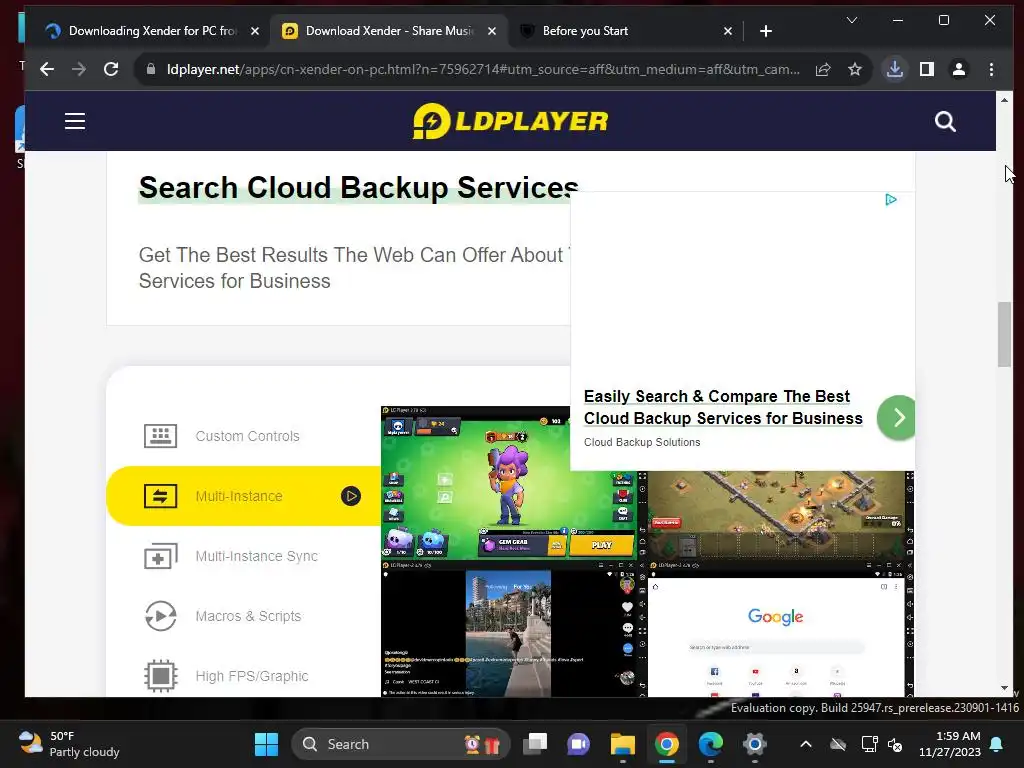1024x768 pixels.
Task: Show hidden system tray icons
Action: (806, 744)
